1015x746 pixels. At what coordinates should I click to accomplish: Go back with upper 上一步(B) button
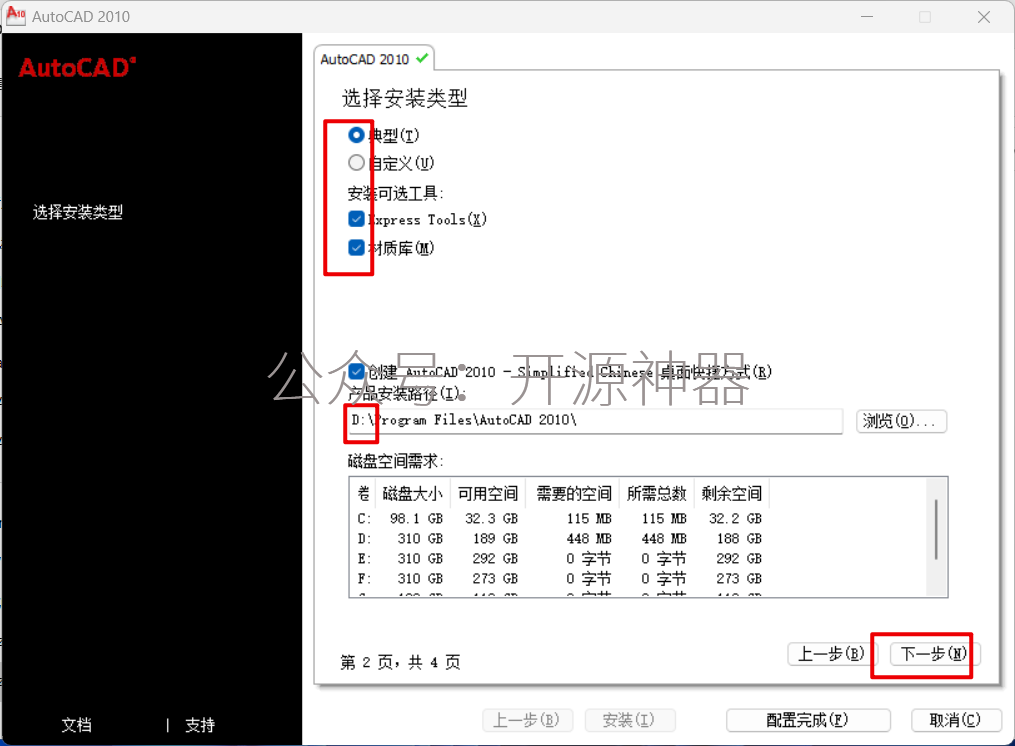[x=831, y=653]
